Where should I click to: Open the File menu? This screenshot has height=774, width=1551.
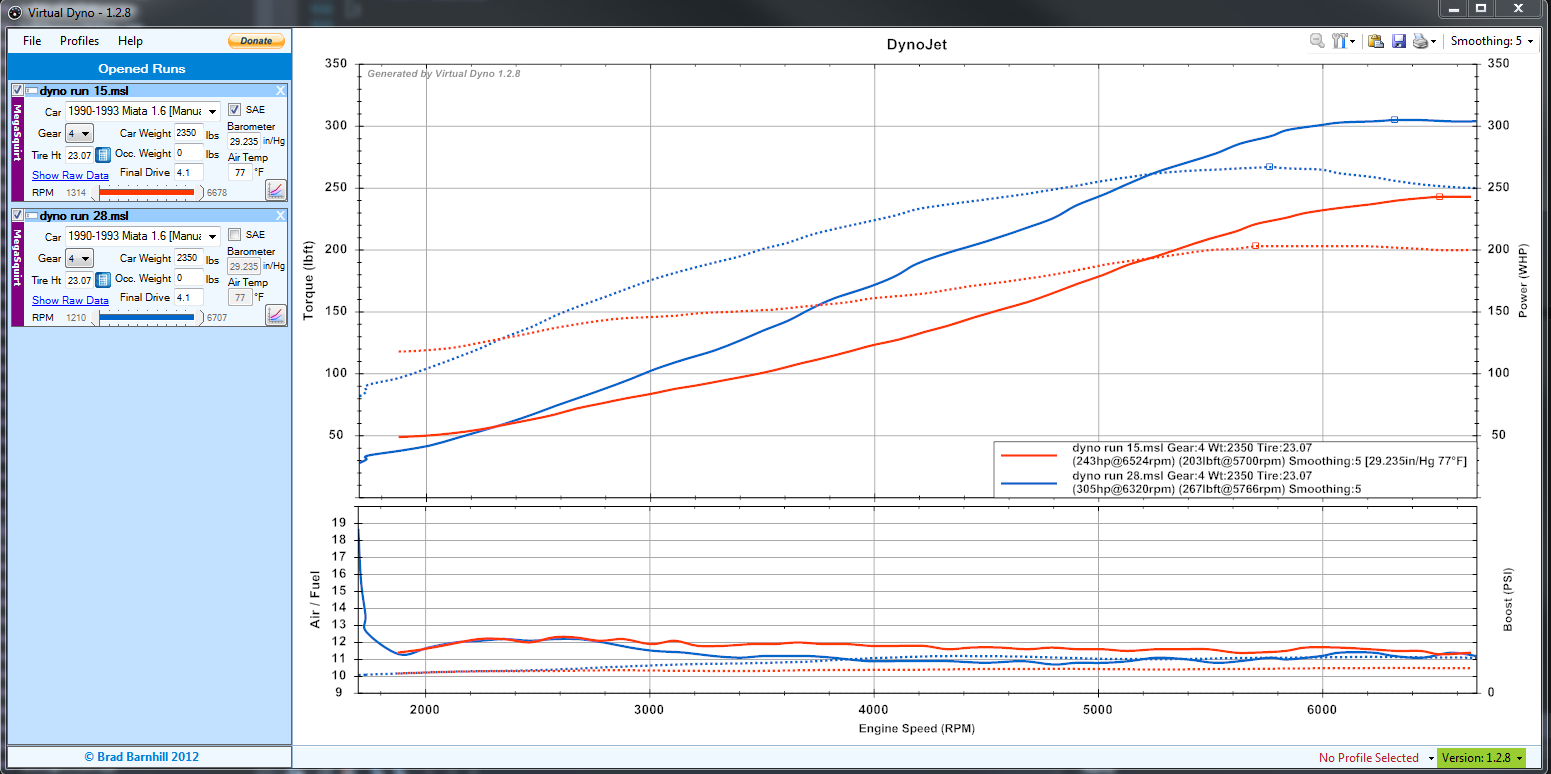(x=32, y=41)
